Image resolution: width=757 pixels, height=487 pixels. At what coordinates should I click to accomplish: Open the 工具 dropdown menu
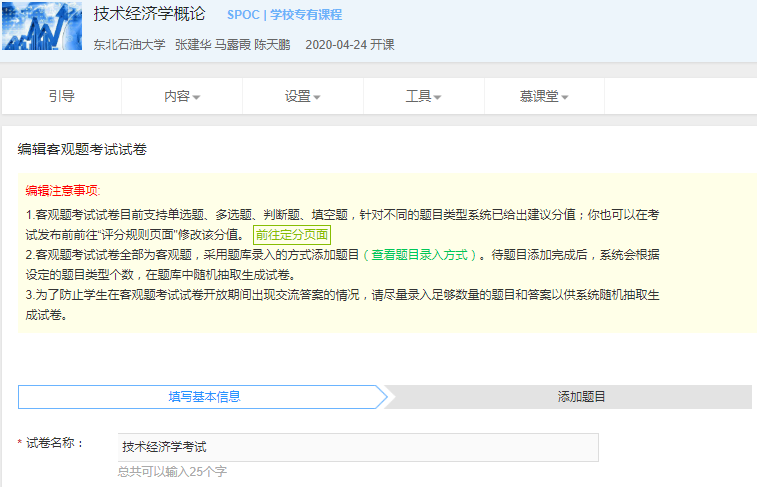click(x=423, y=96)
